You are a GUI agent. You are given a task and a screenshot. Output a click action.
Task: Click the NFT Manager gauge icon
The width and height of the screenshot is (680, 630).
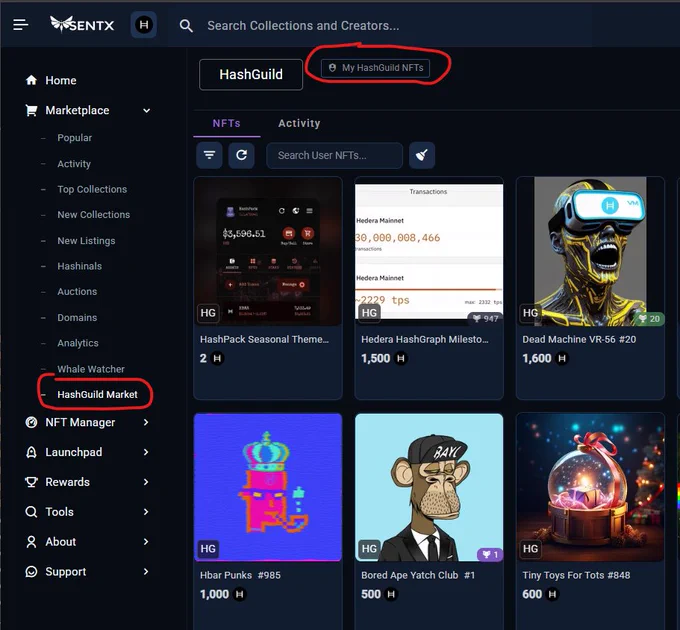coord(31,422)
